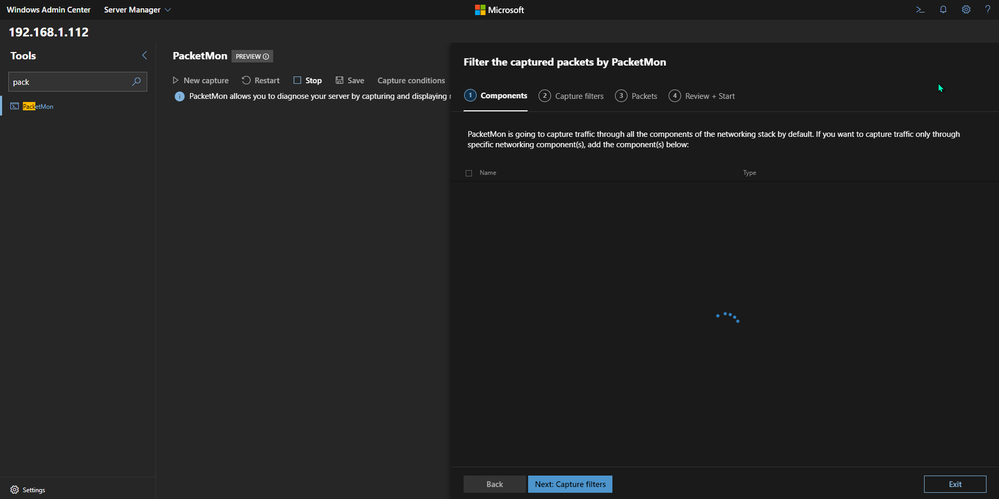Click the Restart toolbar button
The image size is (999, 499).
pos(261,80)
